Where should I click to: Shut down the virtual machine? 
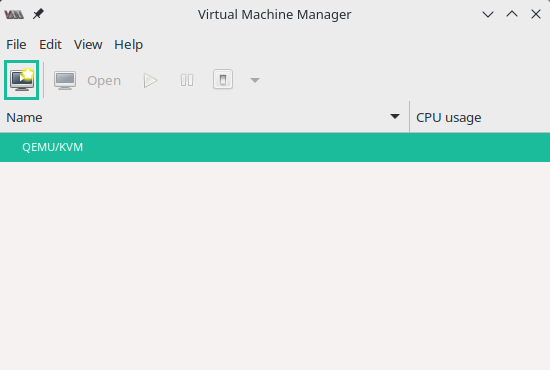pos(223,79)
